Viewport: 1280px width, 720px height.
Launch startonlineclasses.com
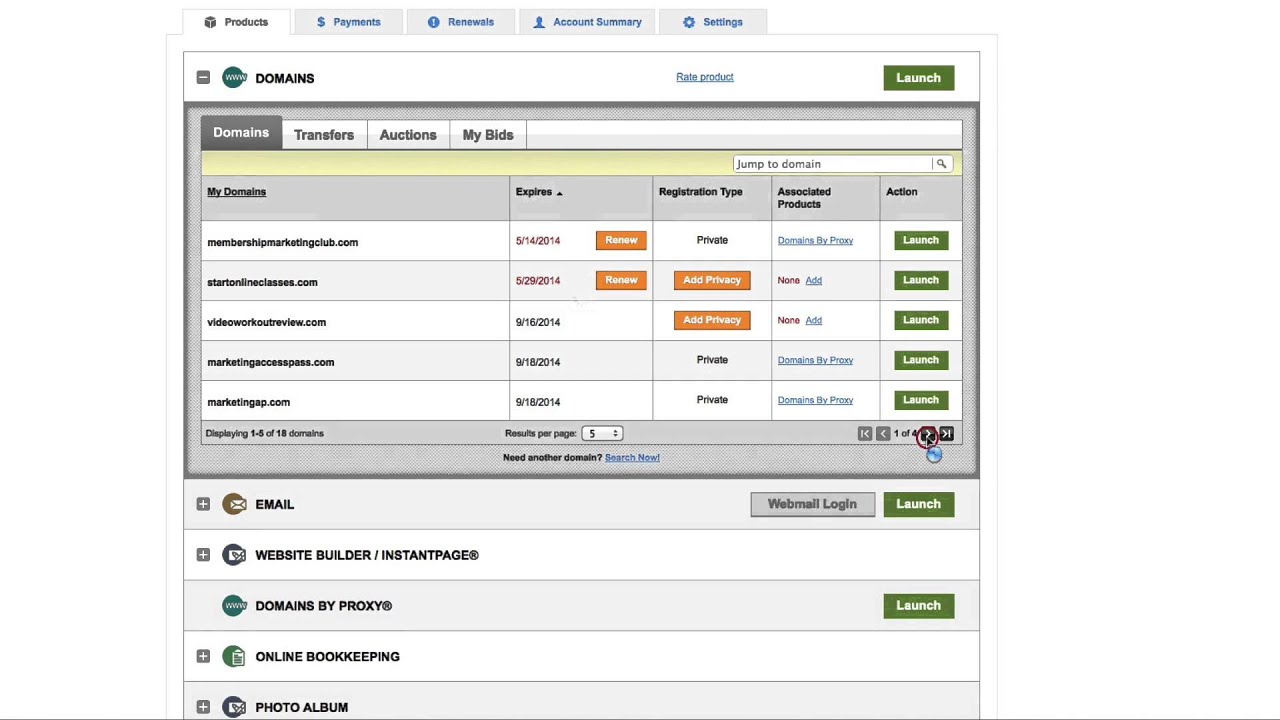pos(921,280)
